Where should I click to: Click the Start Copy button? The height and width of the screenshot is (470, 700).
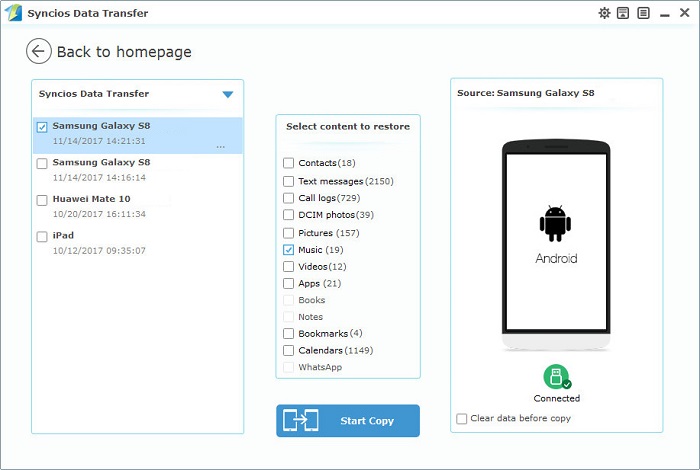click(348, 420)
